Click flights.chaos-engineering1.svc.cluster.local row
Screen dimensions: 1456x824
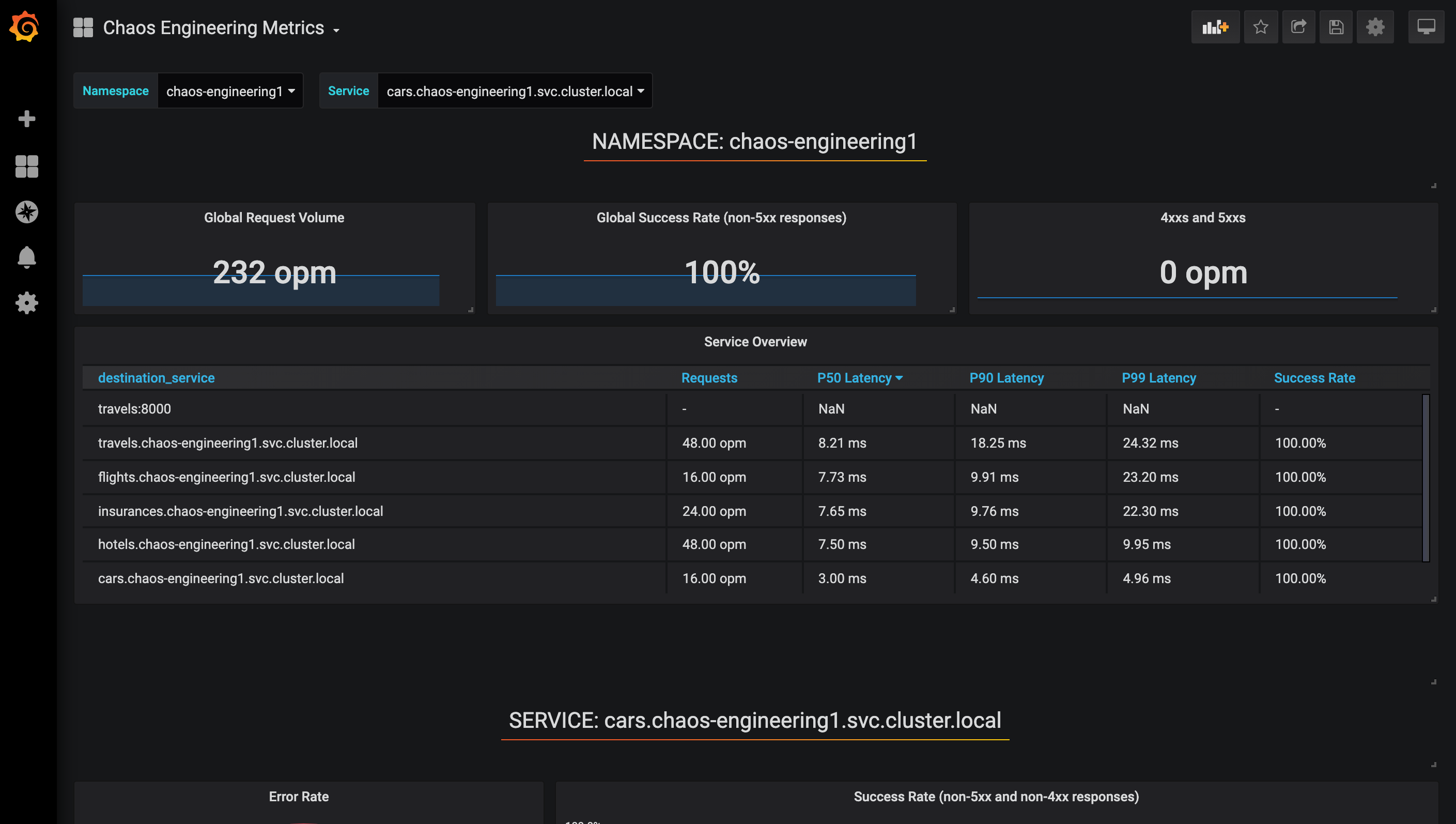[752, 477]
